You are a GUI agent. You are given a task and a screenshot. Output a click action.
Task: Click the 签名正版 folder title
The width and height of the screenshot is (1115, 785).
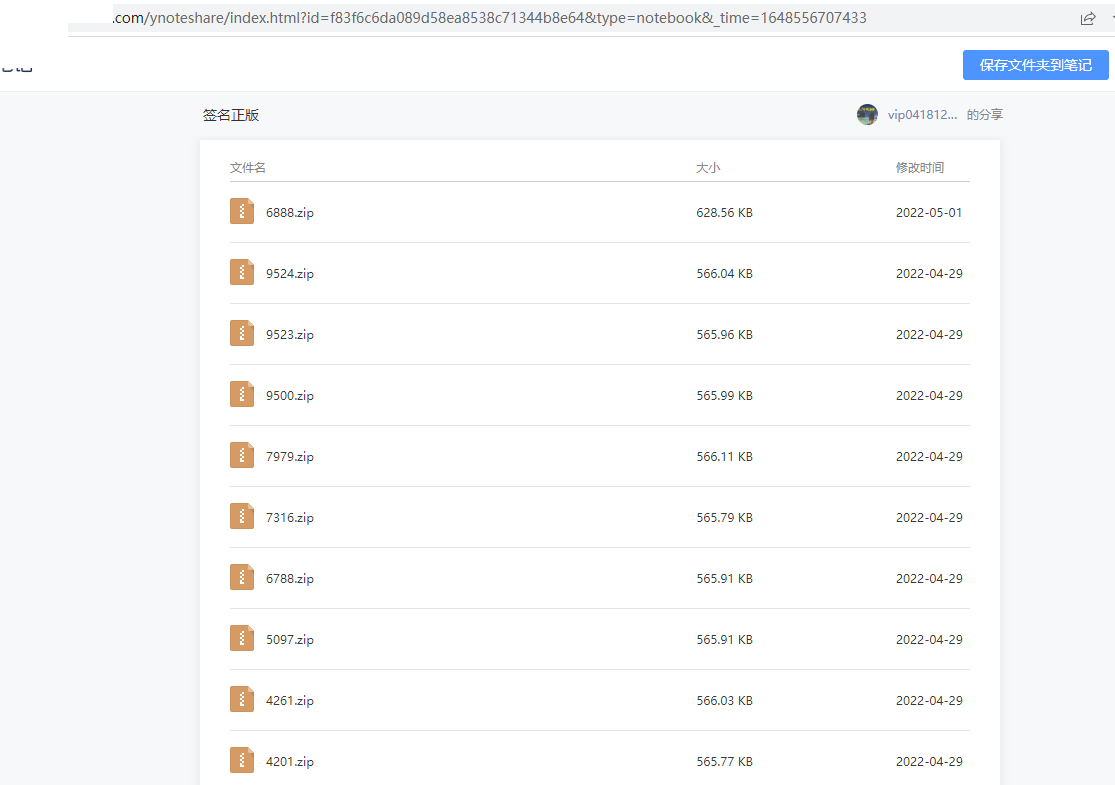[x=230, y=115]
